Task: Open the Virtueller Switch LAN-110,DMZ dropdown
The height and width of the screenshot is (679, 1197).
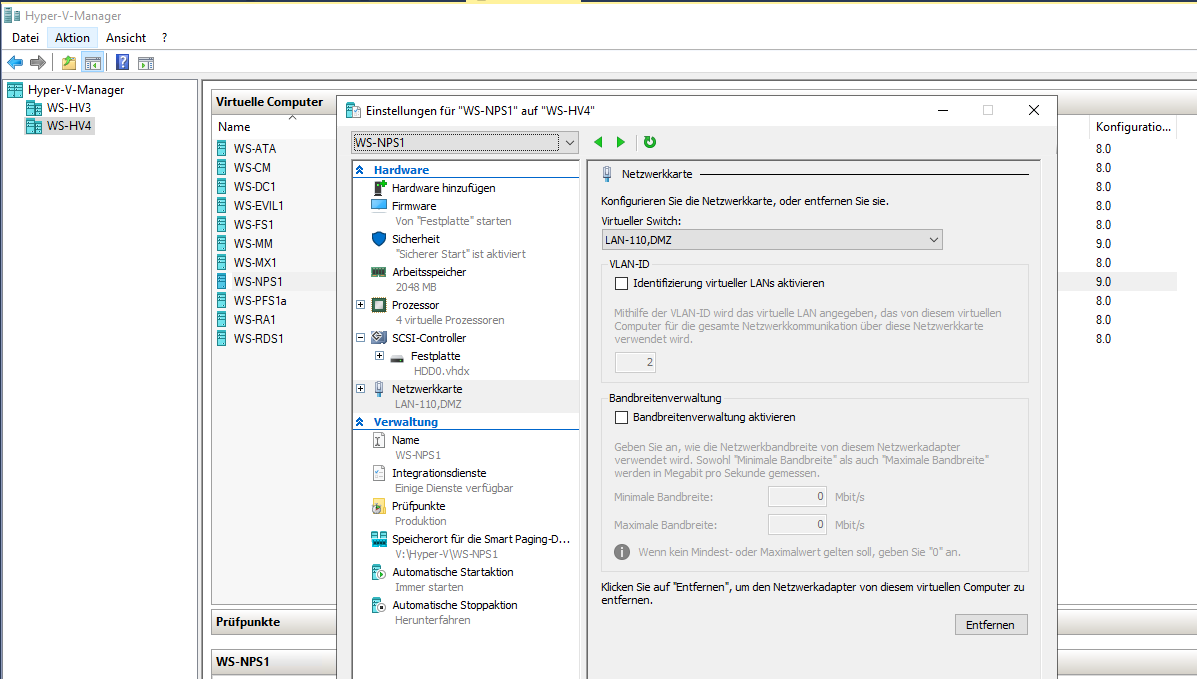Action: click(772, 240)
